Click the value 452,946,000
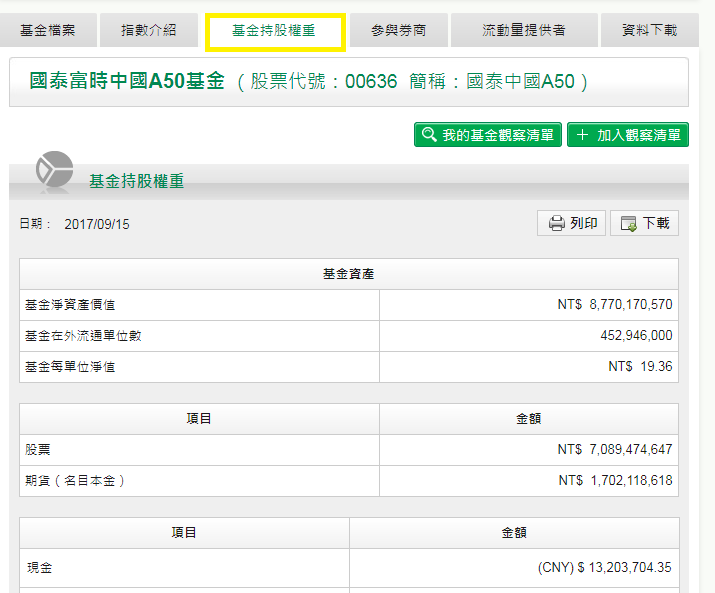 point(636,335)
